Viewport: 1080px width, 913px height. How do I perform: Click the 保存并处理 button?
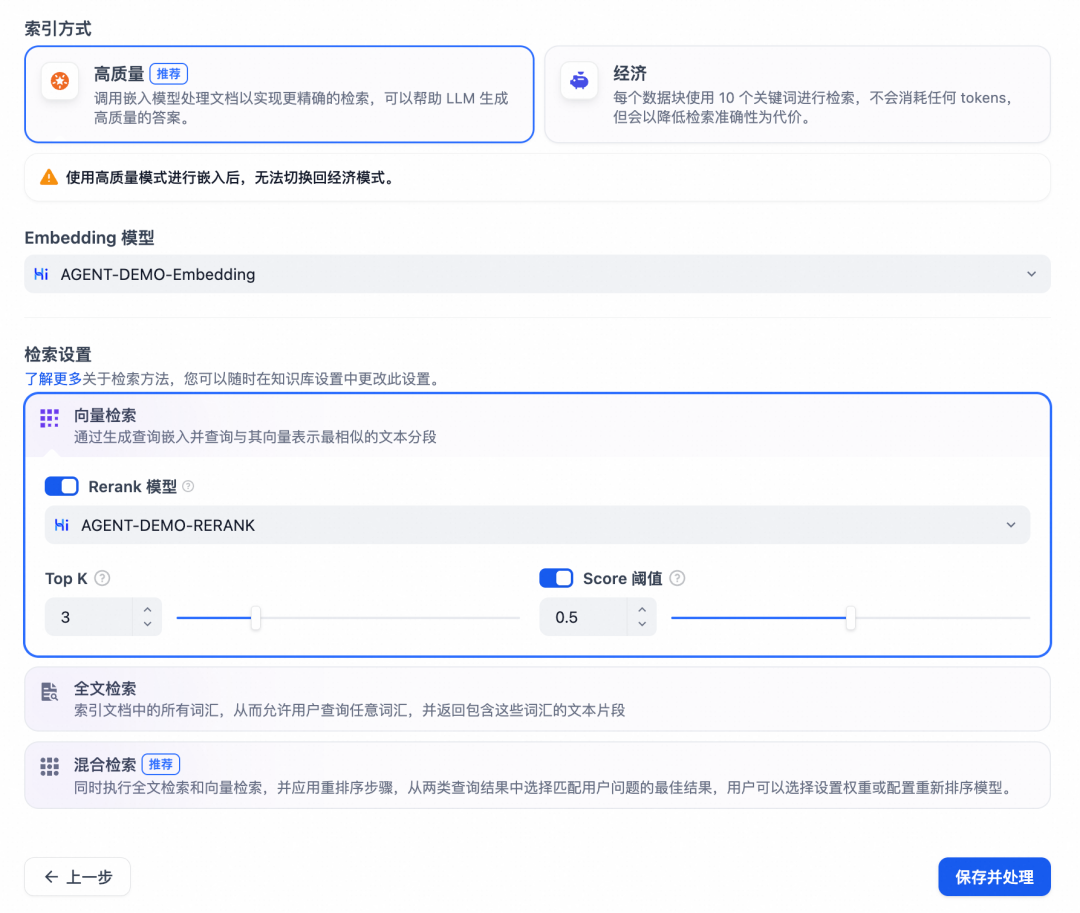[994, 876]
